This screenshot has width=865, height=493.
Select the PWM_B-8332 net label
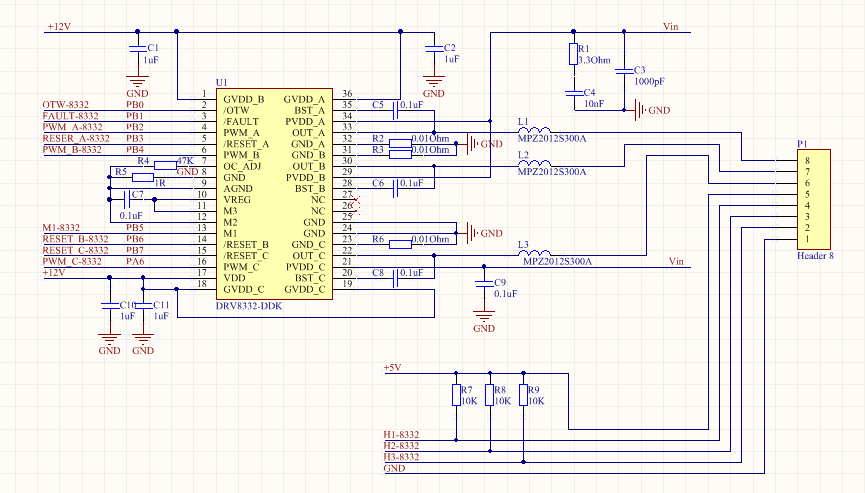(72, 149)
